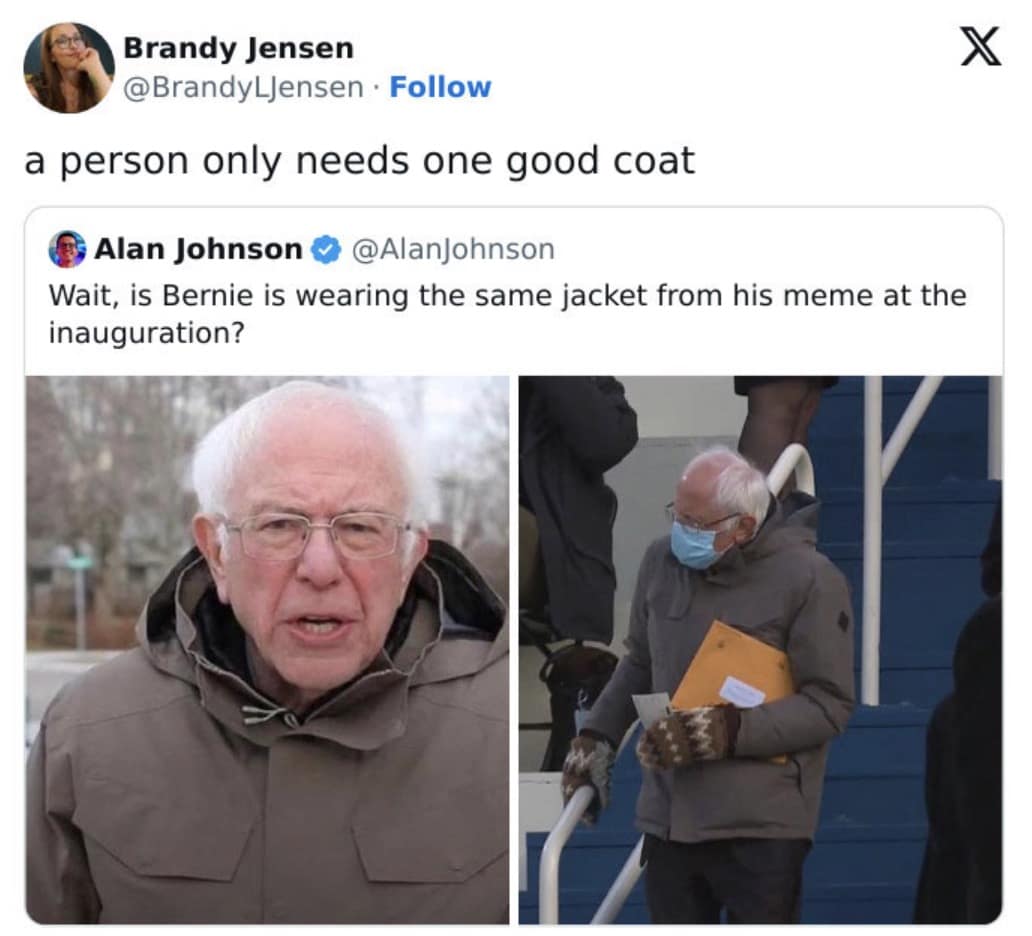This screenshot has height=936, width=1032.
Task: View the left close-up parka photo
Action: point(267,650)
